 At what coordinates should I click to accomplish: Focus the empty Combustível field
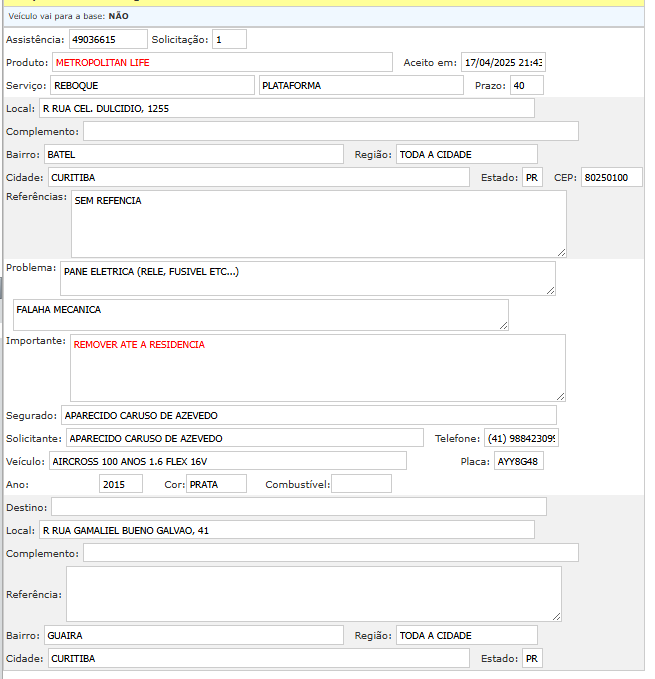click(361, 484)
